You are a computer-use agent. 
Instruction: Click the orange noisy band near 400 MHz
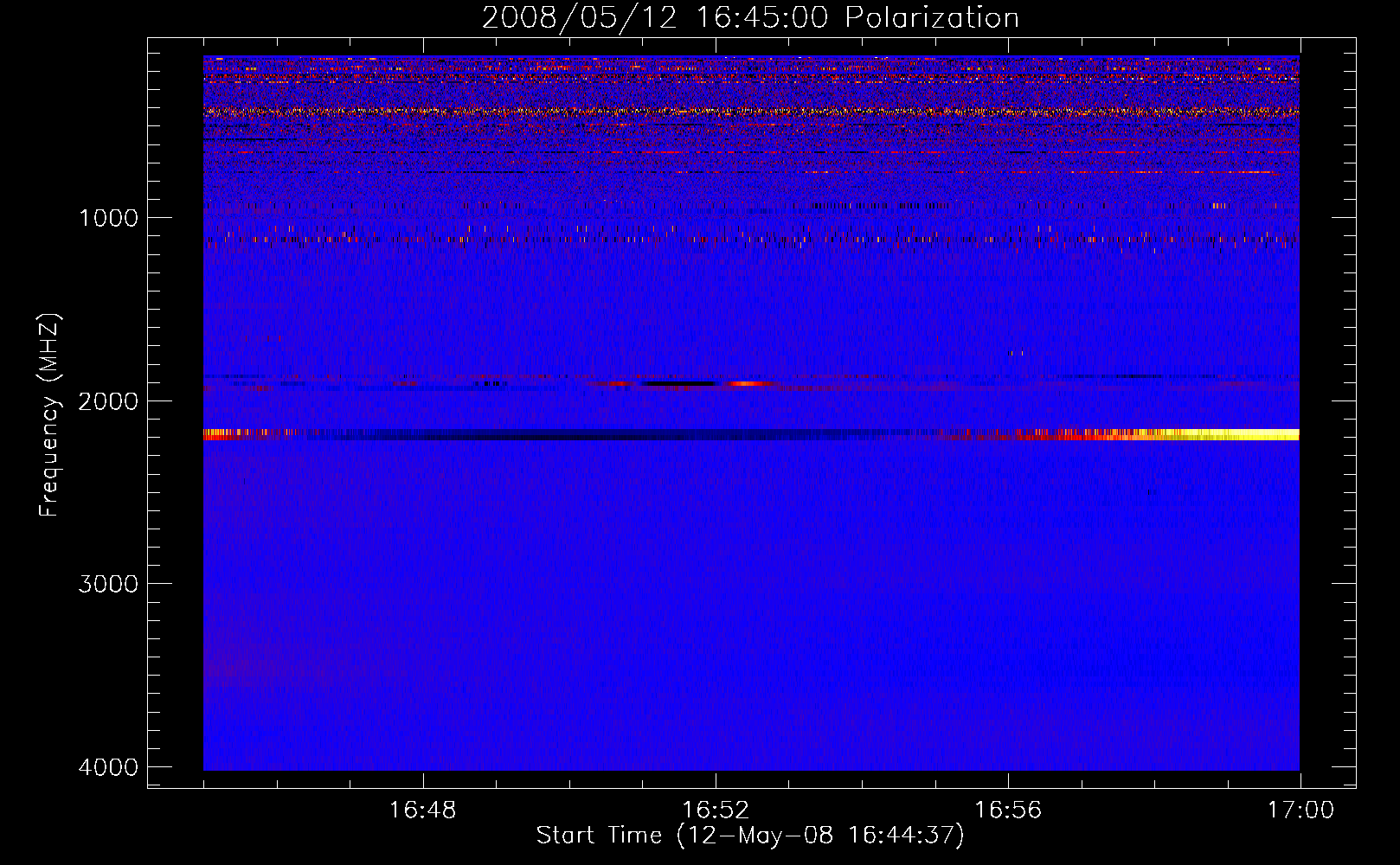coord(751,112)
